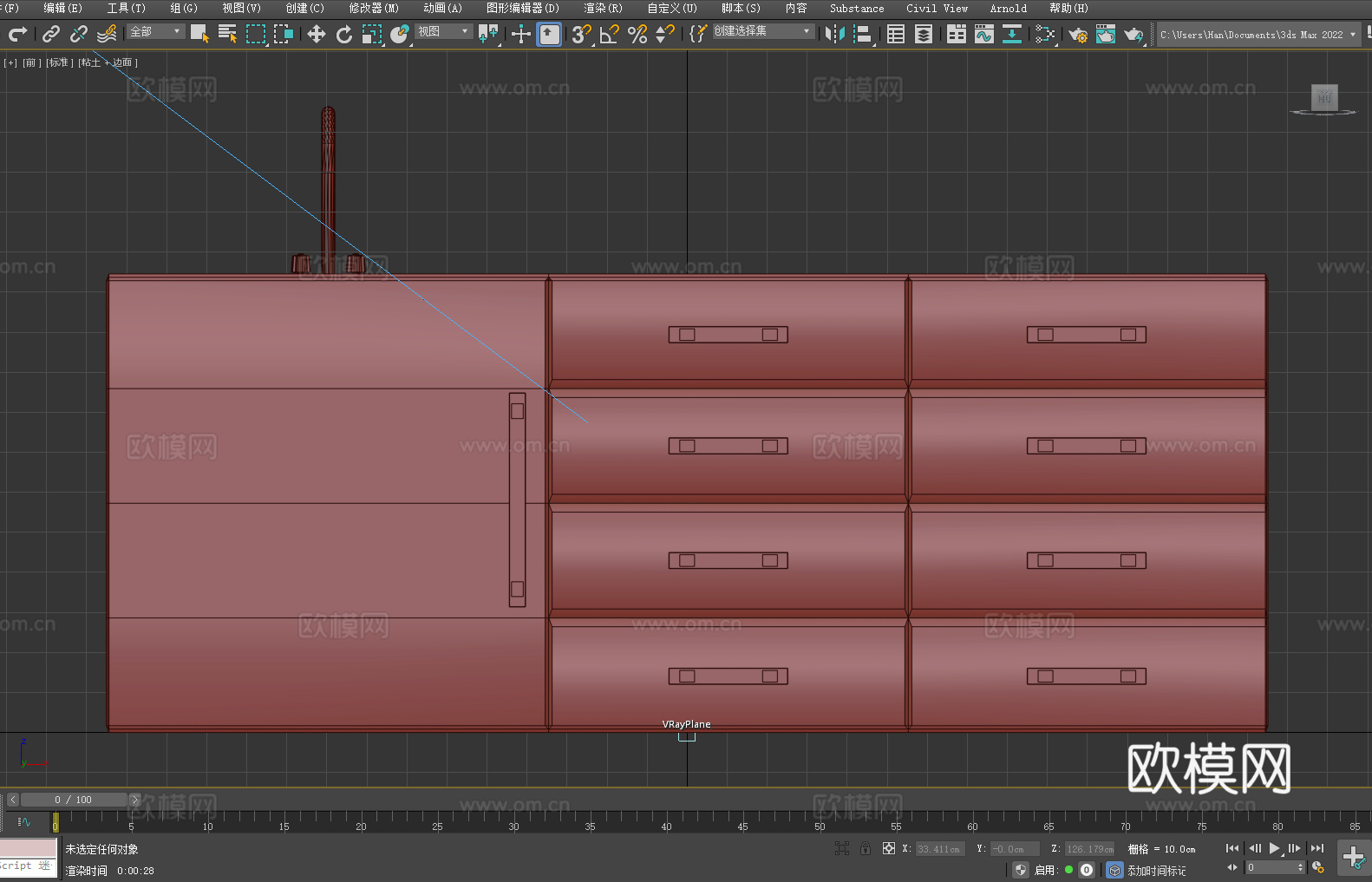
Task: Click the X coordinate field
Action: (x=939, y=849)
